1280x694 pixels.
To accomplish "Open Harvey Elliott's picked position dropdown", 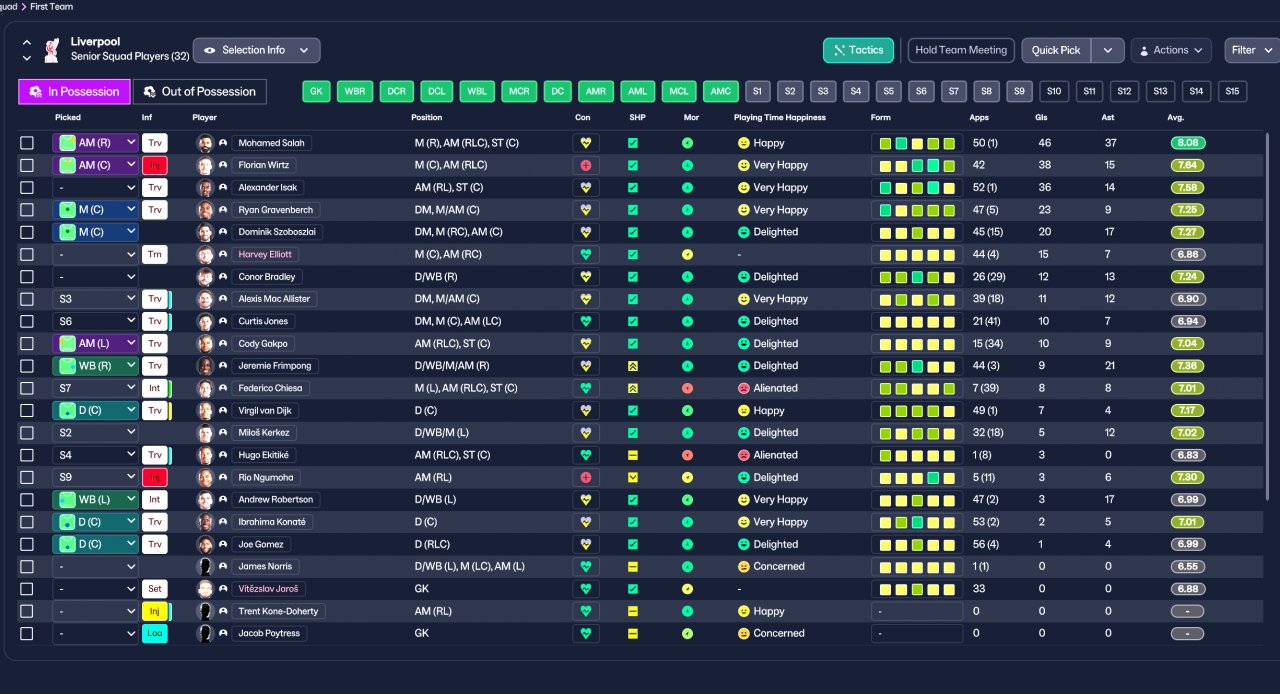I will pos(95,254).
